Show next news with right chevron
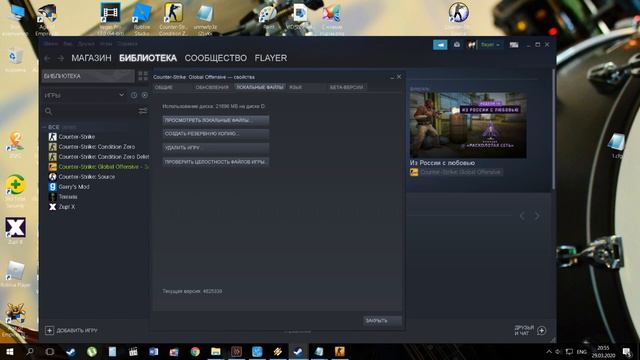This screenshot has width=640, height=360. click(x=537, y=216)
